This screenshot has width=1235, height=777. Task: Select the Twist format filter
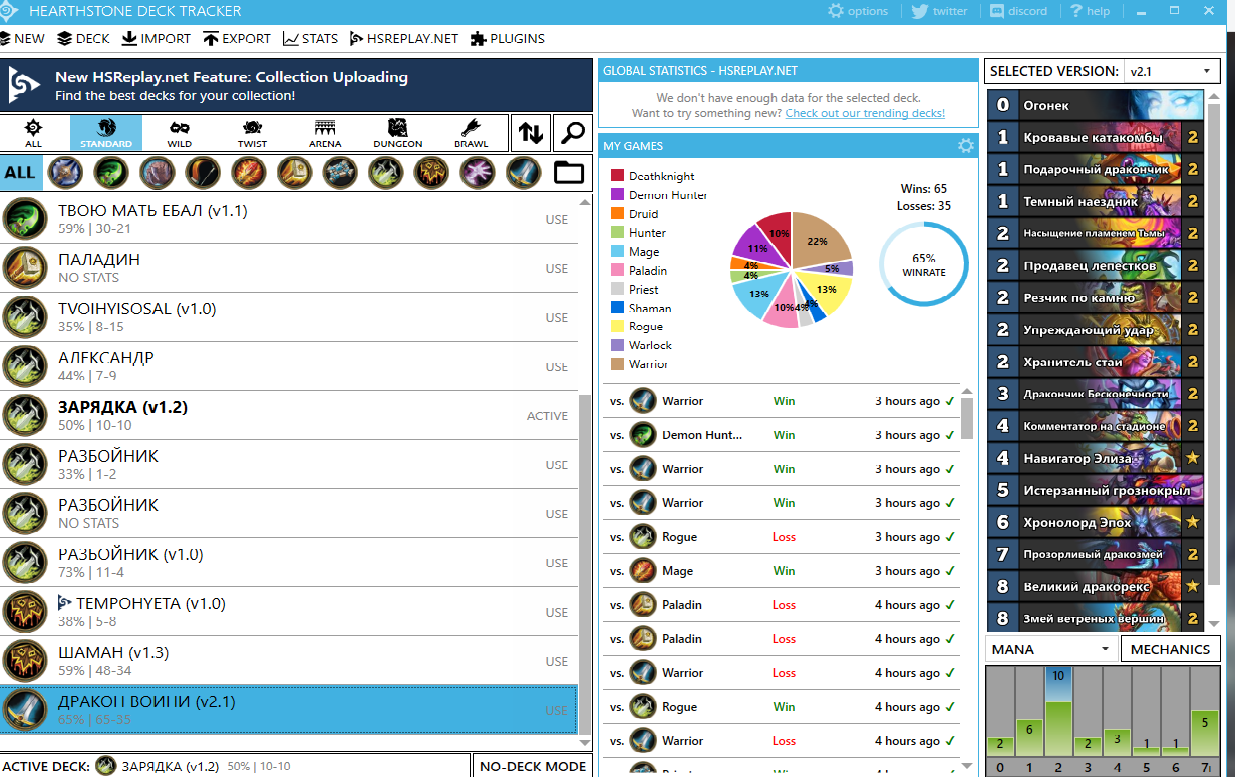[252, 132]
